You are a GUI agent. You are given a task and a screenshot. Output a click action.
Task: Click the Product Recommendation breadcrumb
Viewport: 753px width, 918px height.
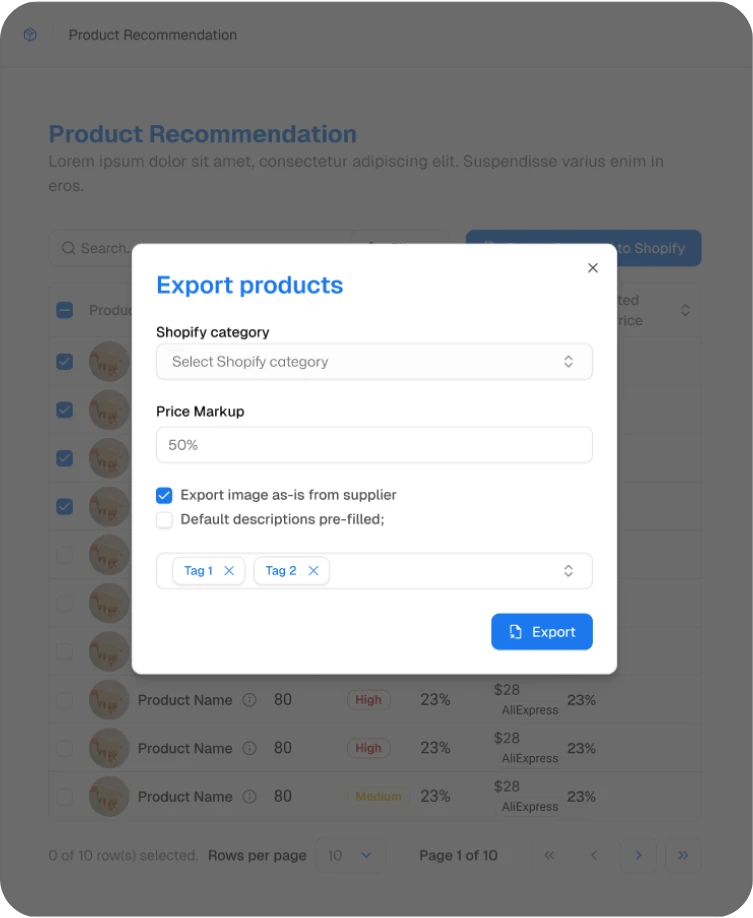click(153, 35)
